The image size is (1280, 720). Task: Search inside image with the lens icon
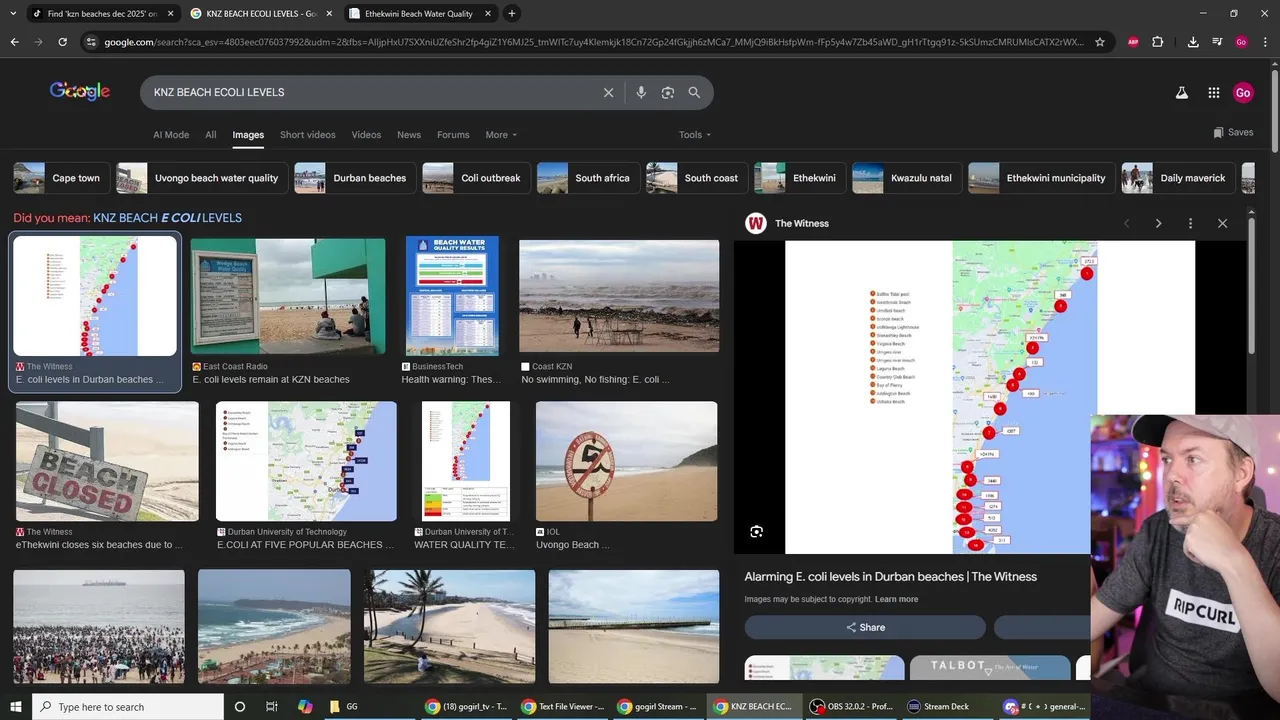pos(757,532)
